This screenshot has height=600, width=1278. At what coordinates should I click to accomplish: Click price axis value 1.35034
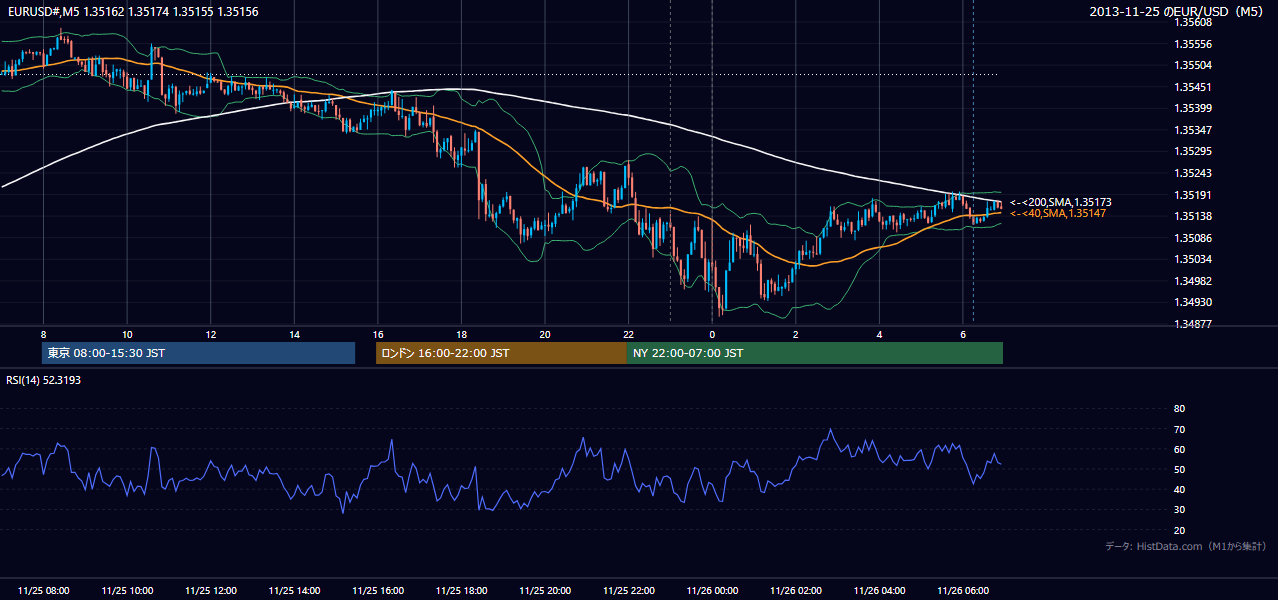pos(1192,259)
